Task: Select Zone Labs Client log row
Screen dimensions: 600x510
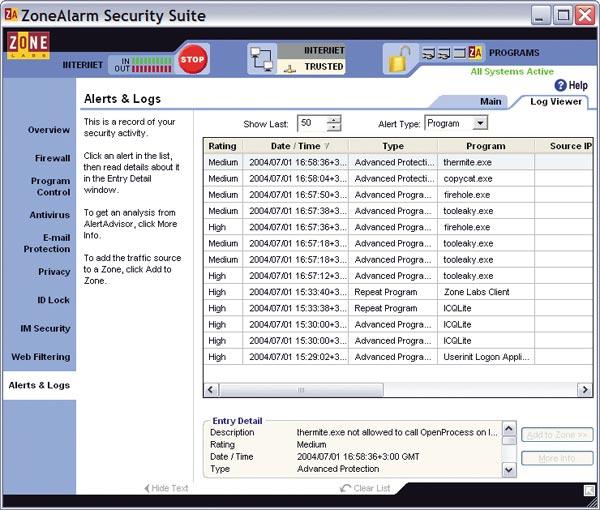Action: 398,292
